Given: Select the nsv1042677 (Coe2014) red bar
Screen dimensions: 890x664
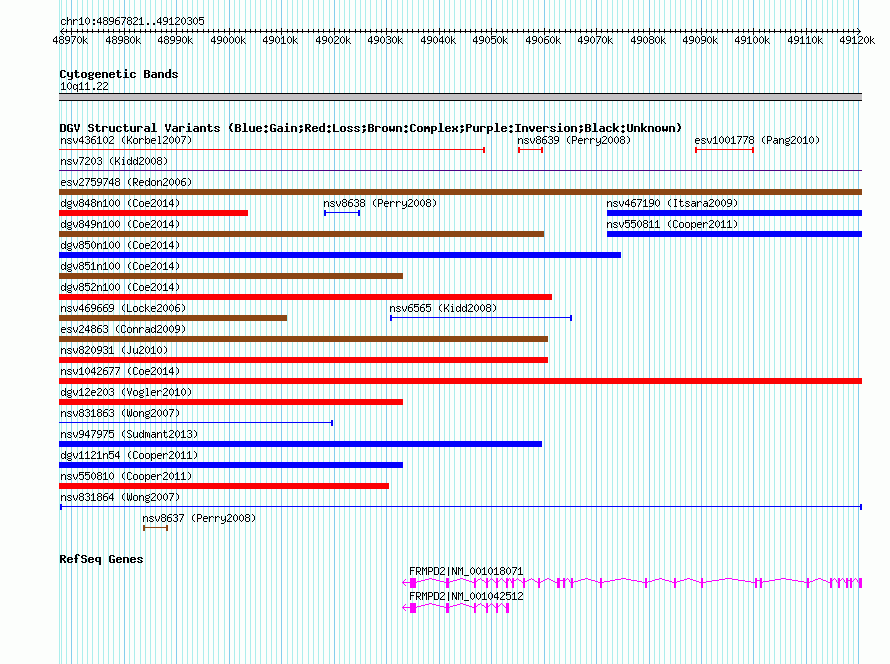Looking at the screenshot, I should 460,381.
